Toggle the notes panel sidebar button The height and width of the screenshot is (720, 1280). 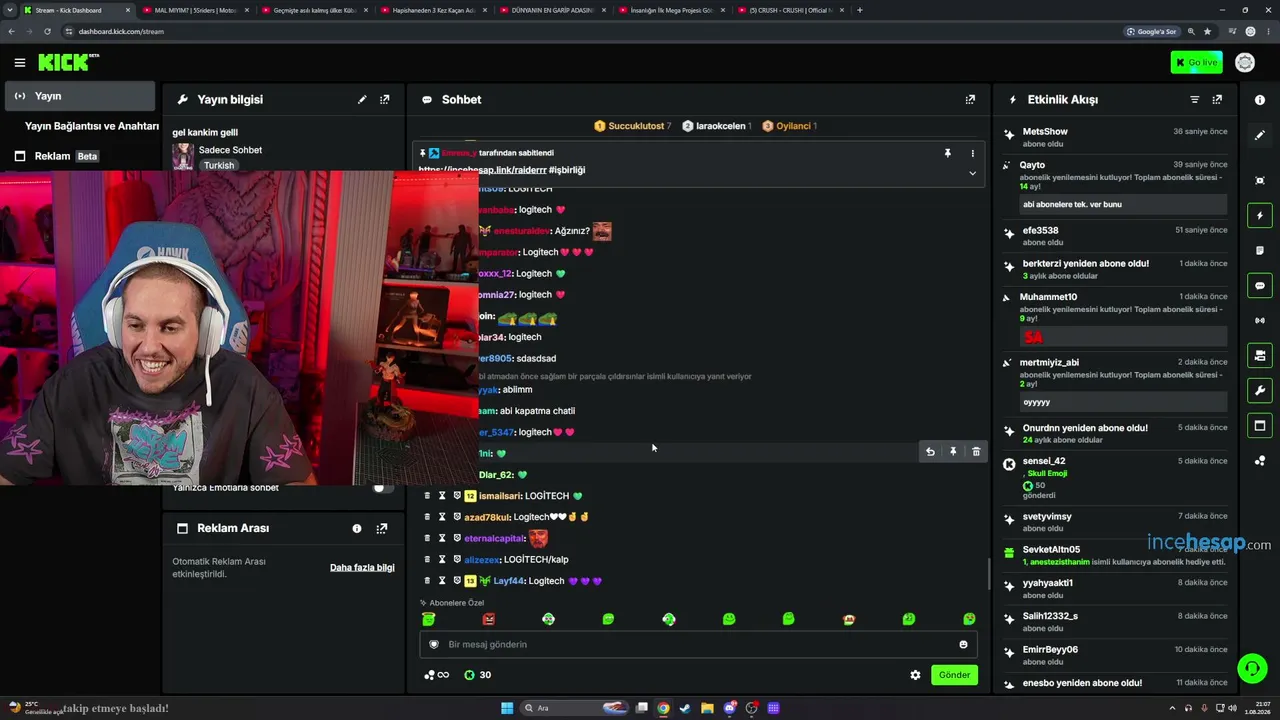(1260, 250)
